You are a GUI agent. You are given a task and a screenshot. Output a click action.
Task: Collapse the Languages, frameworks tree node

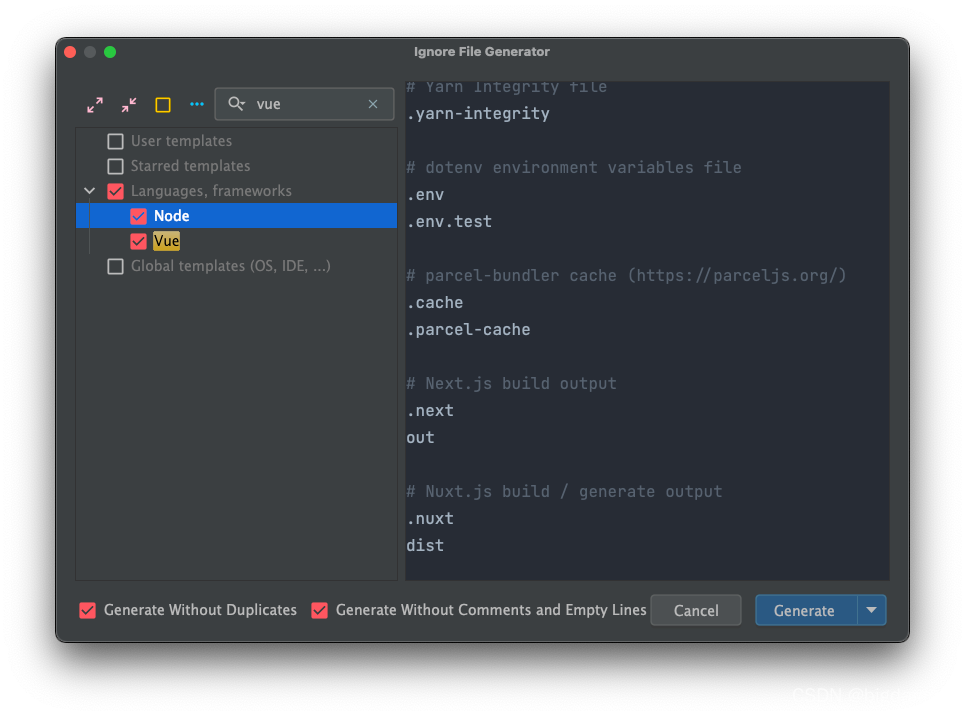tap(90, 191)
